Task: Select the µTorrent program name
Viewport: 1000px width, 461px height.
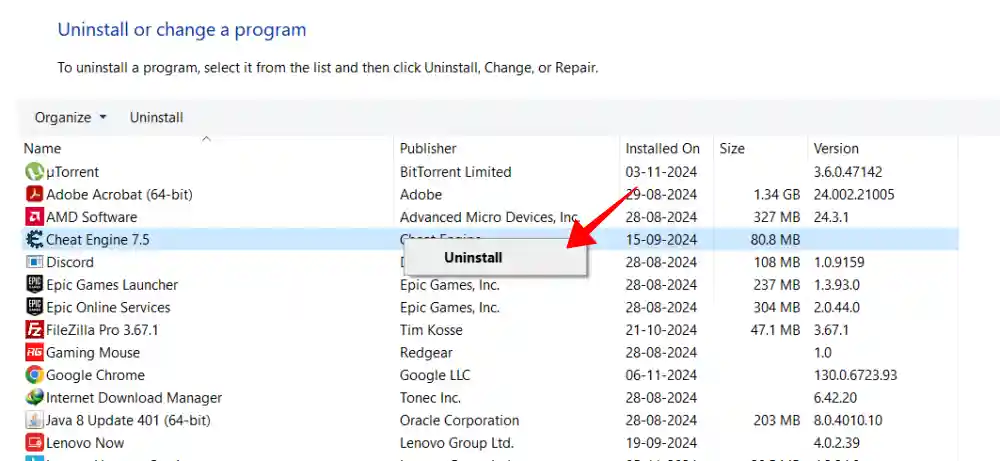Action: pos(73,172)
